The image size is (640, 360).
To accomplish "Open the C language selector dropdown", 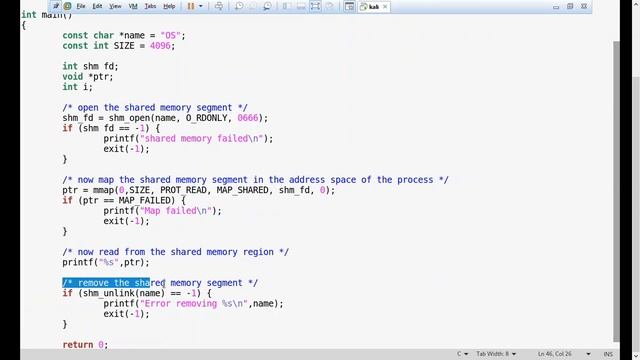I will pos(462,354).
